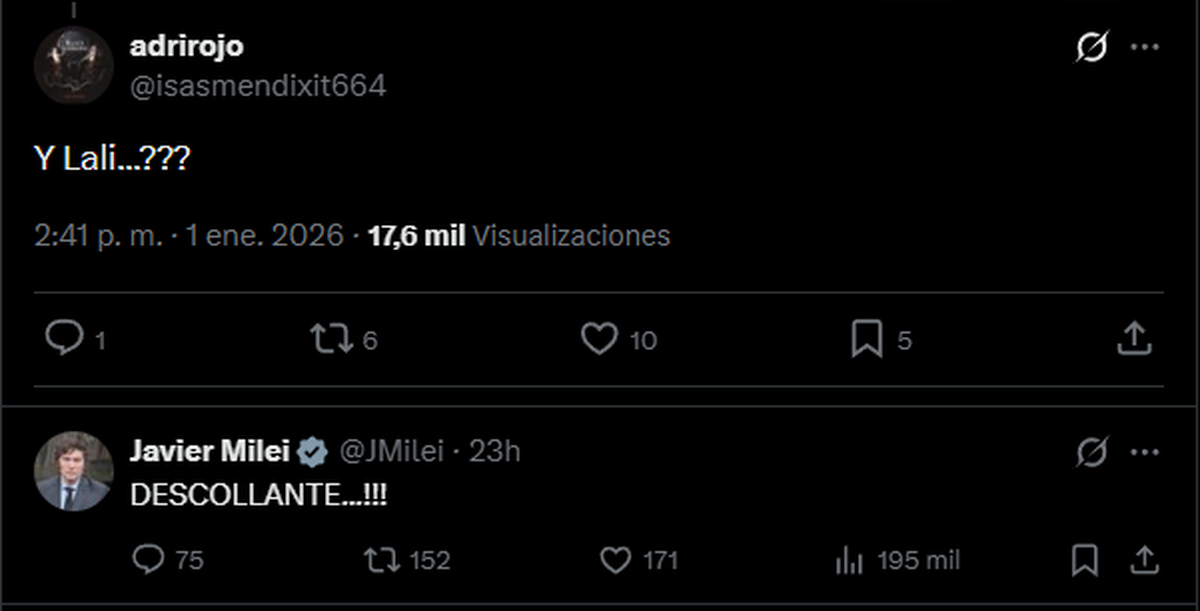The image size is (1200, 611).
Task: Like adrirojo's post with heart icon
Action: (599, 340)
